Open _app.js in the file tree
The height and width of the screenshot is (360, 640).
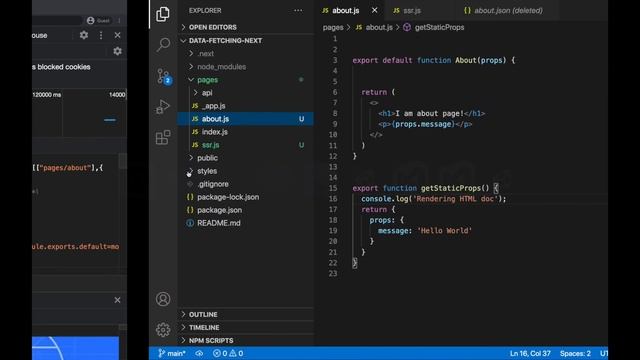(x=245, y=106)
